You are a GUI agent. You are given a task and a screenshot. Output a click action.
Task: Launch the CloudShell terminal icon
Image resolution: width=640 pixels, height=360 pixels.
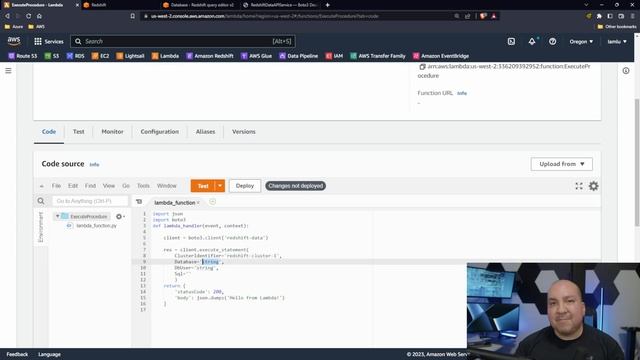click(511, 41)
